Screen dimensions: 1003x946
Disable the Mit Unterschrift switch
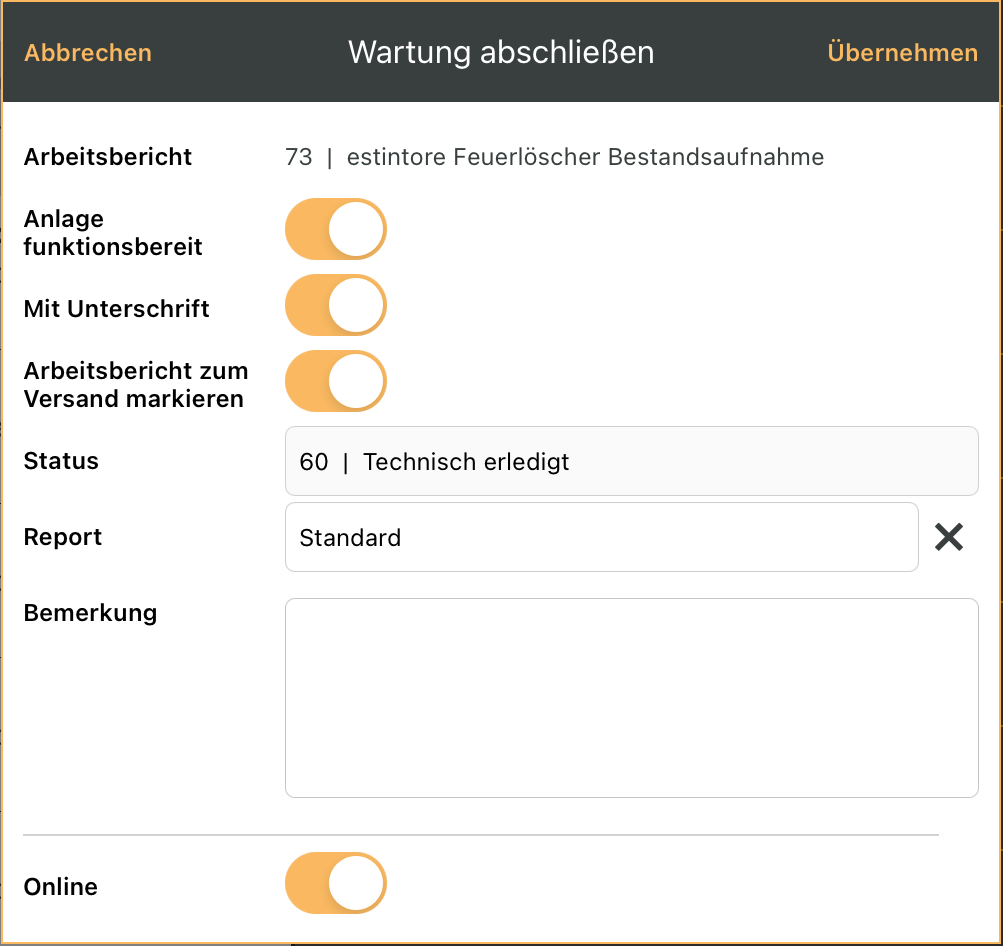[336, 305]
